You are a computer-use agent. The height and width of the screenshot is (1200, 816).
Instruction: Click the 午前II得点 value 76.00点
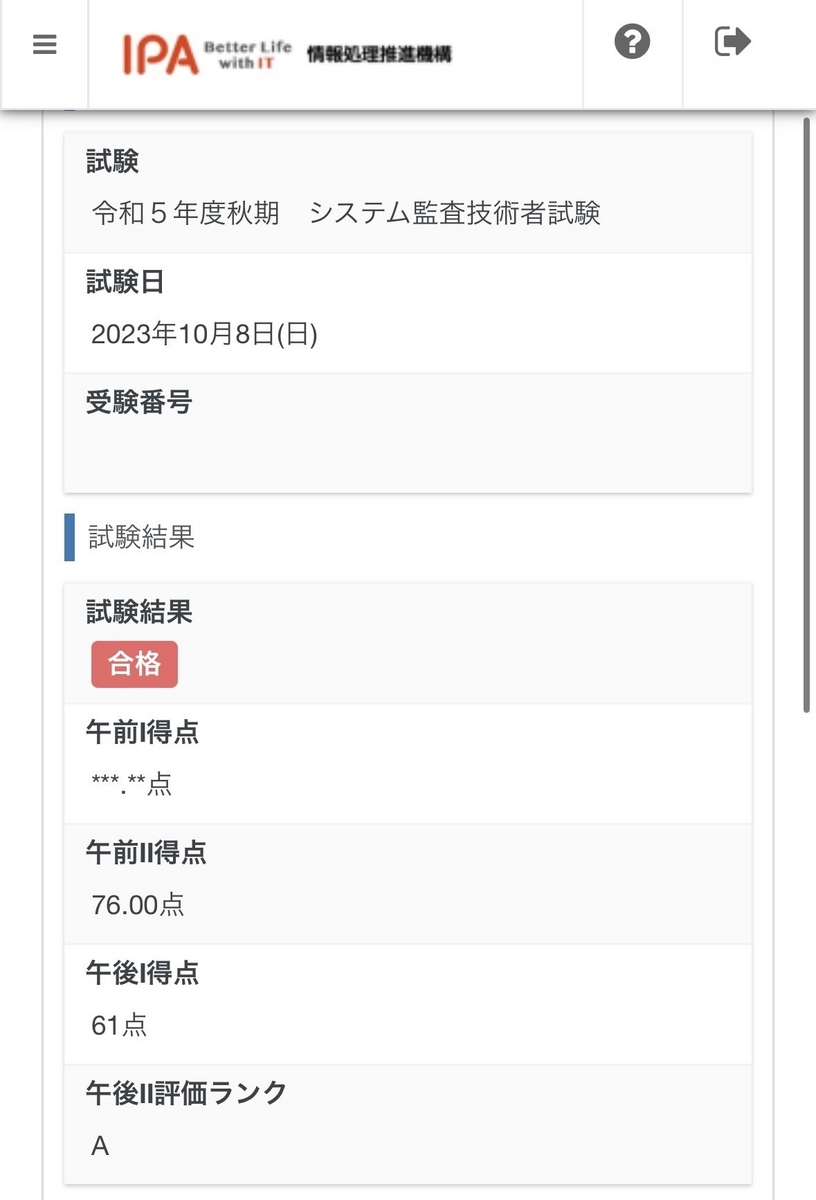pyautogui.click(x=138, y=905)
